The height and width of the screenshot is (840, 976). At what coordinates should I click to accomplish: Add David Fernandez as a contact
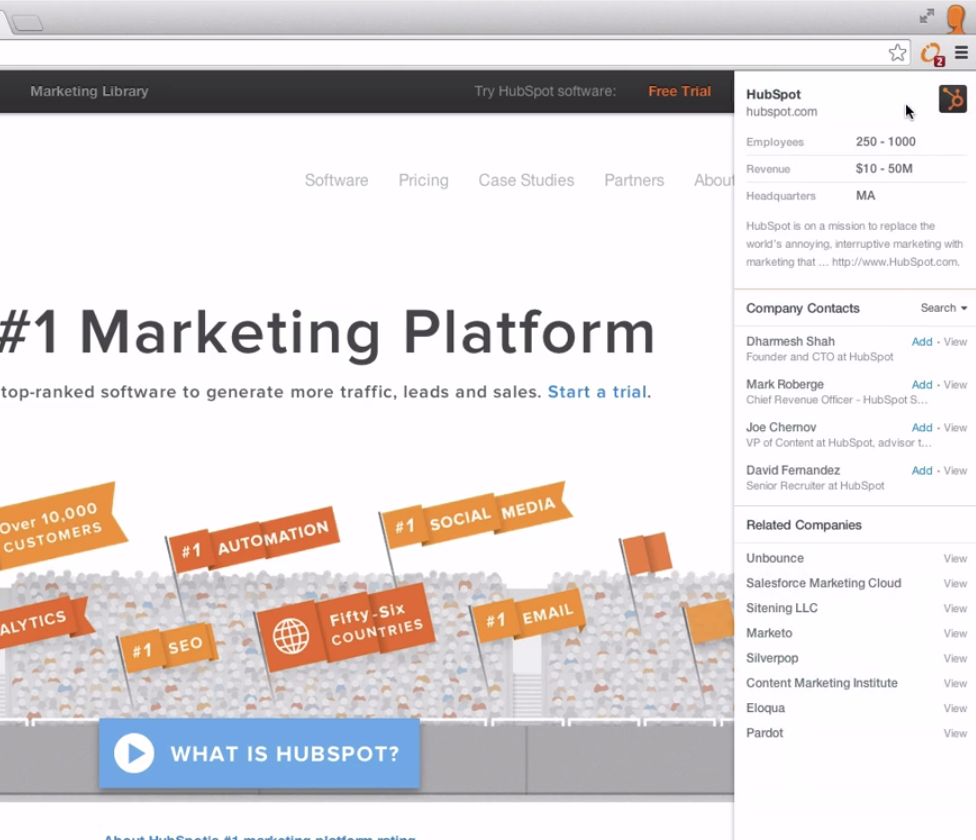click(x=922, y=470)
